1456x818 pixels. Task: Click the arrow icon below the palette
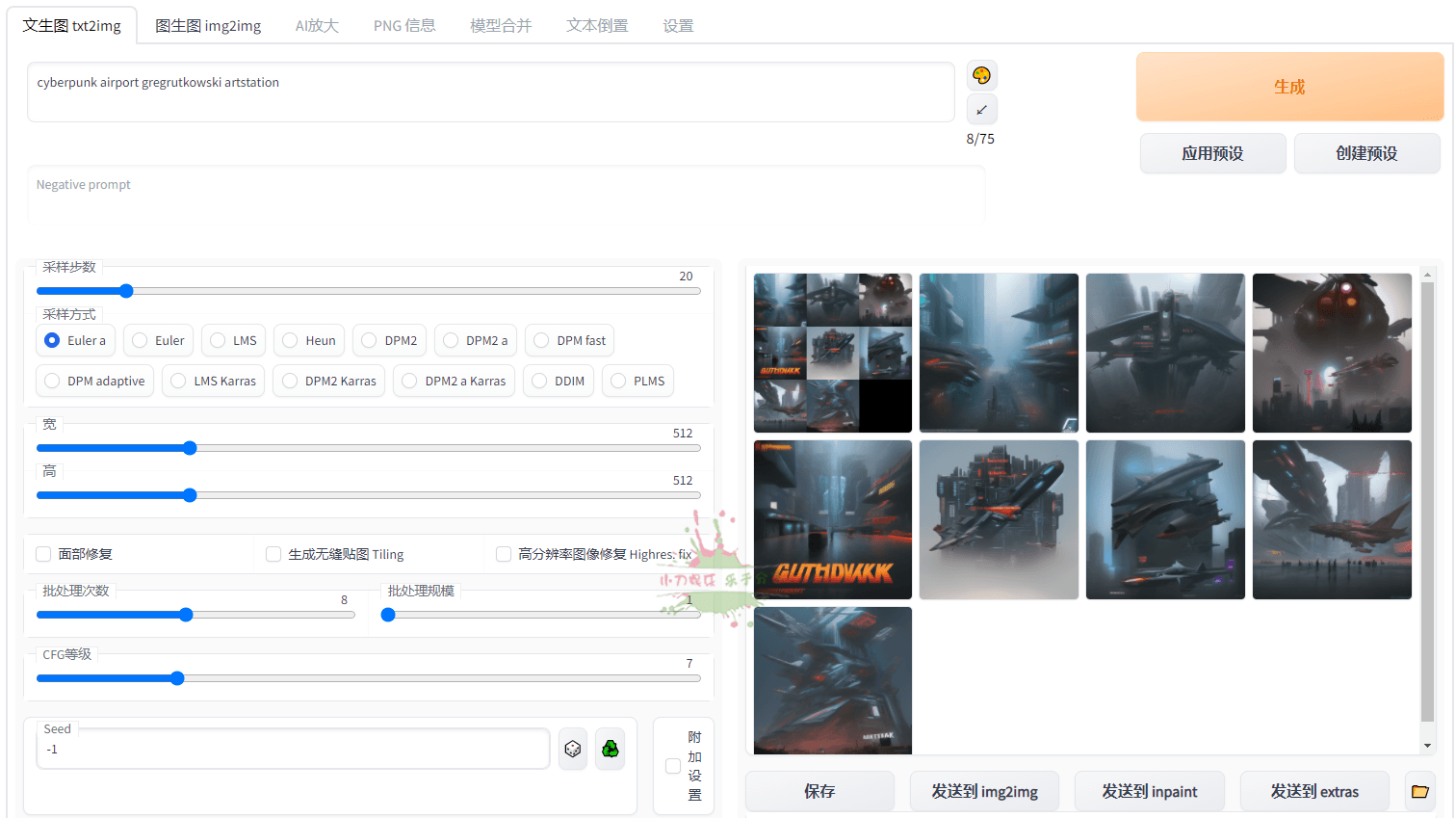click(x=981, y=110)
